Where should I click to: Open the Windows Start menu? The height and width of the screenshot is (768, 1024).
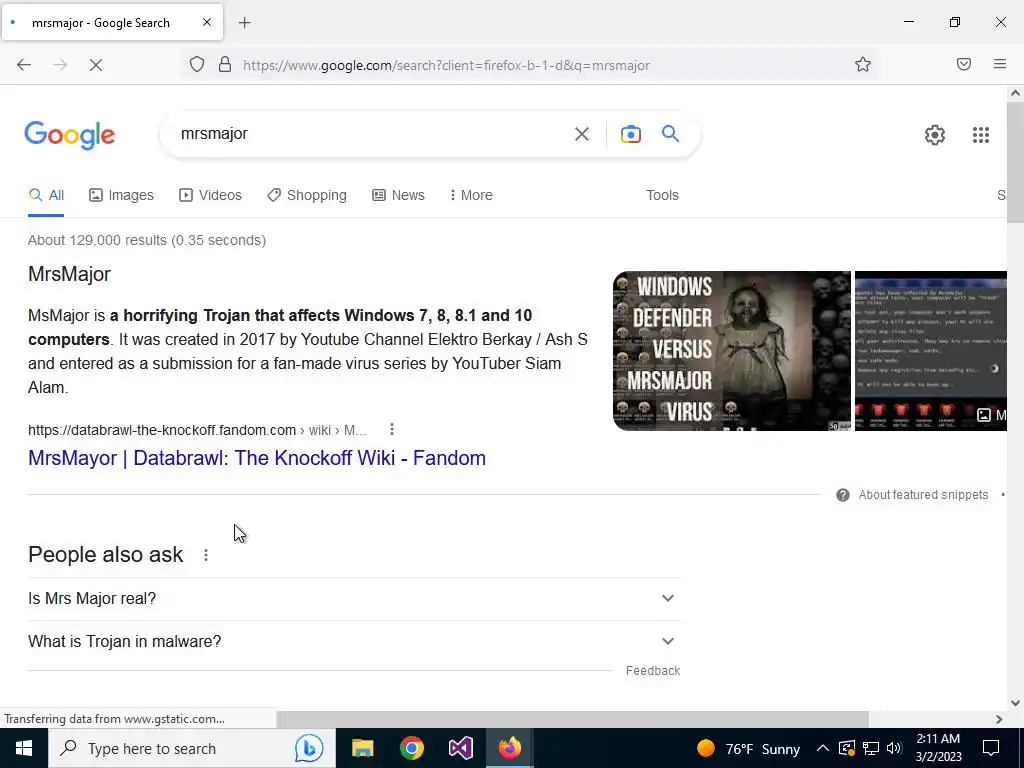tap(24, 748)
